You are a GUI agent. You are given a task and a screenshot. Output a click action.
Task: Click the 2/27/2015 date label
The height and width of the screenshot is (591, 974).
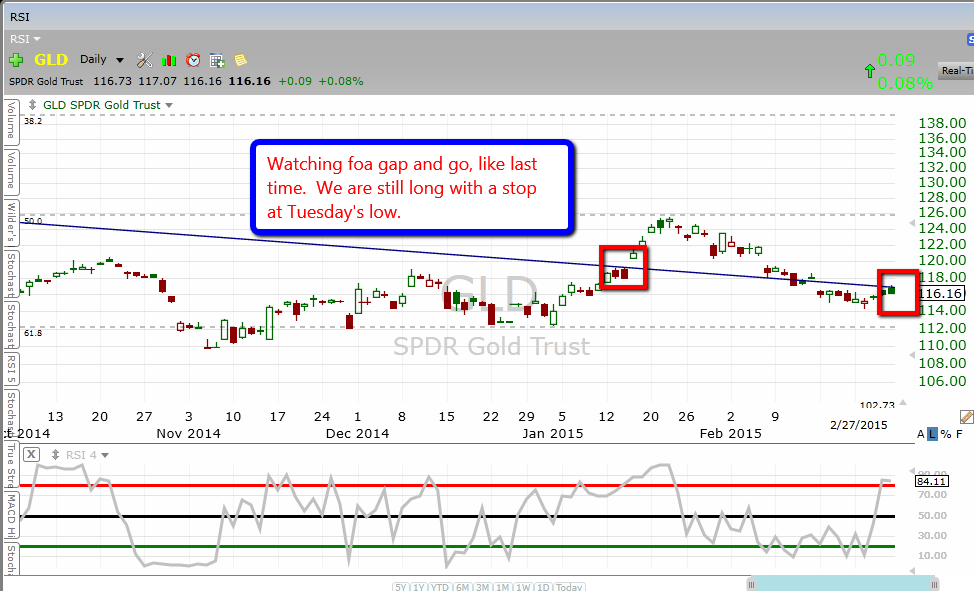[x=858, y=425]
